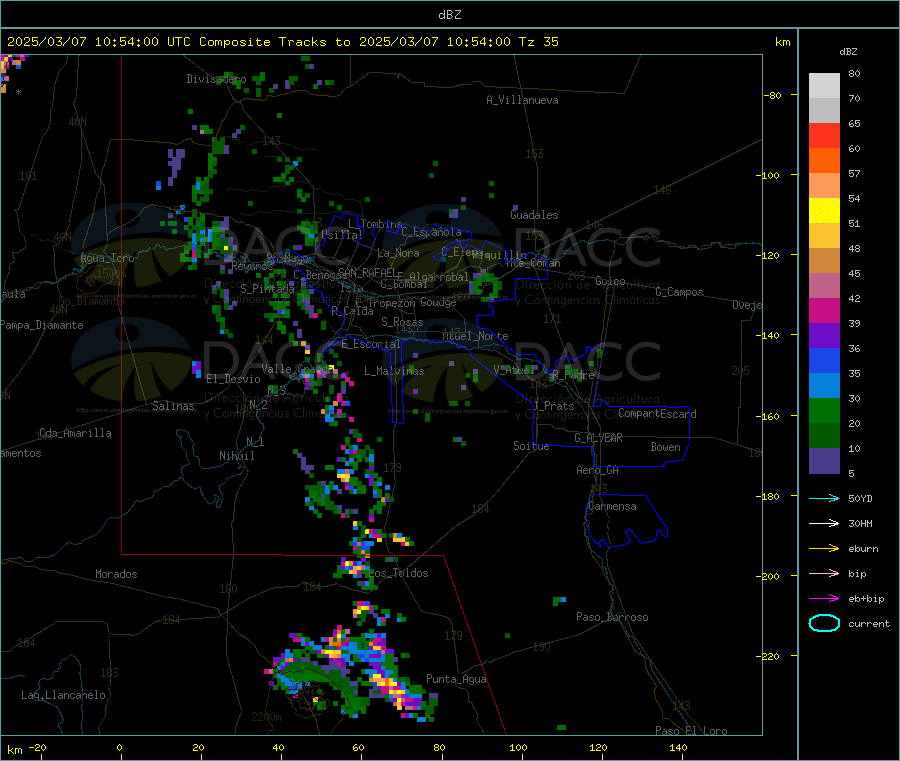The width and height of the screenshot is (900, 761).
Task: Click the 50YD cyan arrow legend icon
Action: (x=824, y=498)
